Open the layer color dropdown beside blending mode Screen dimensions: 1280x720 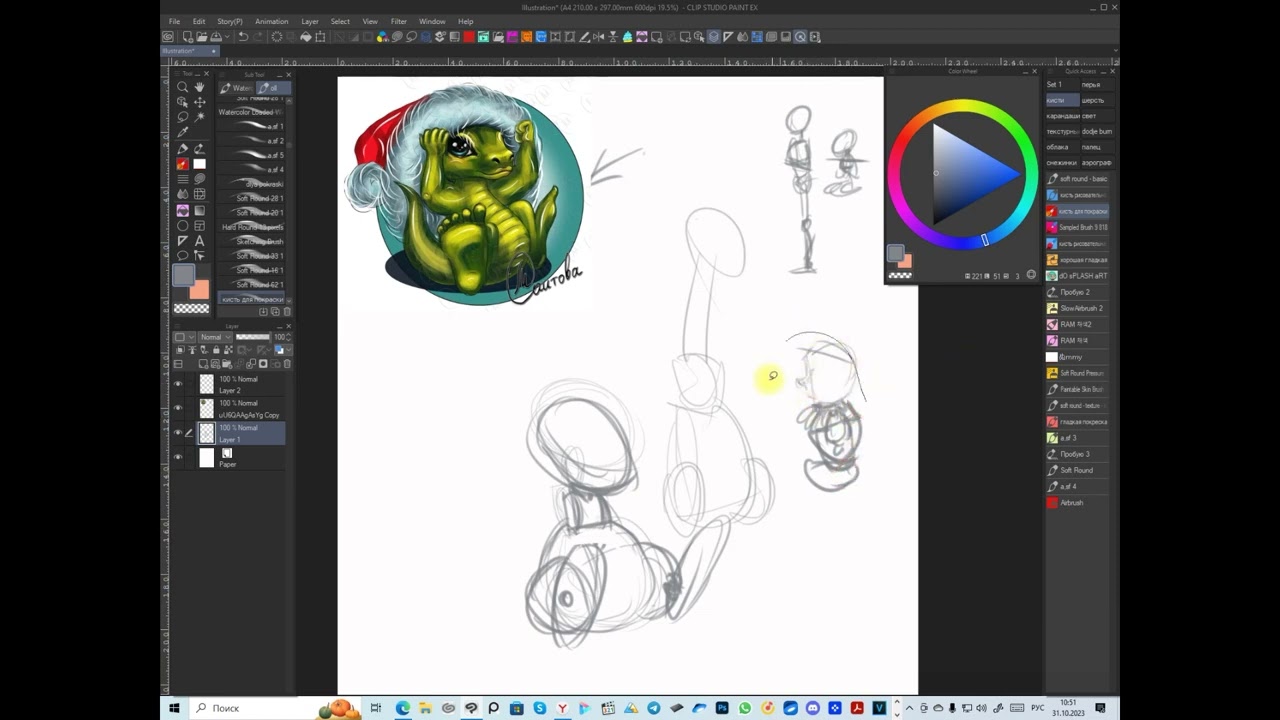click(x=183, y=337)
